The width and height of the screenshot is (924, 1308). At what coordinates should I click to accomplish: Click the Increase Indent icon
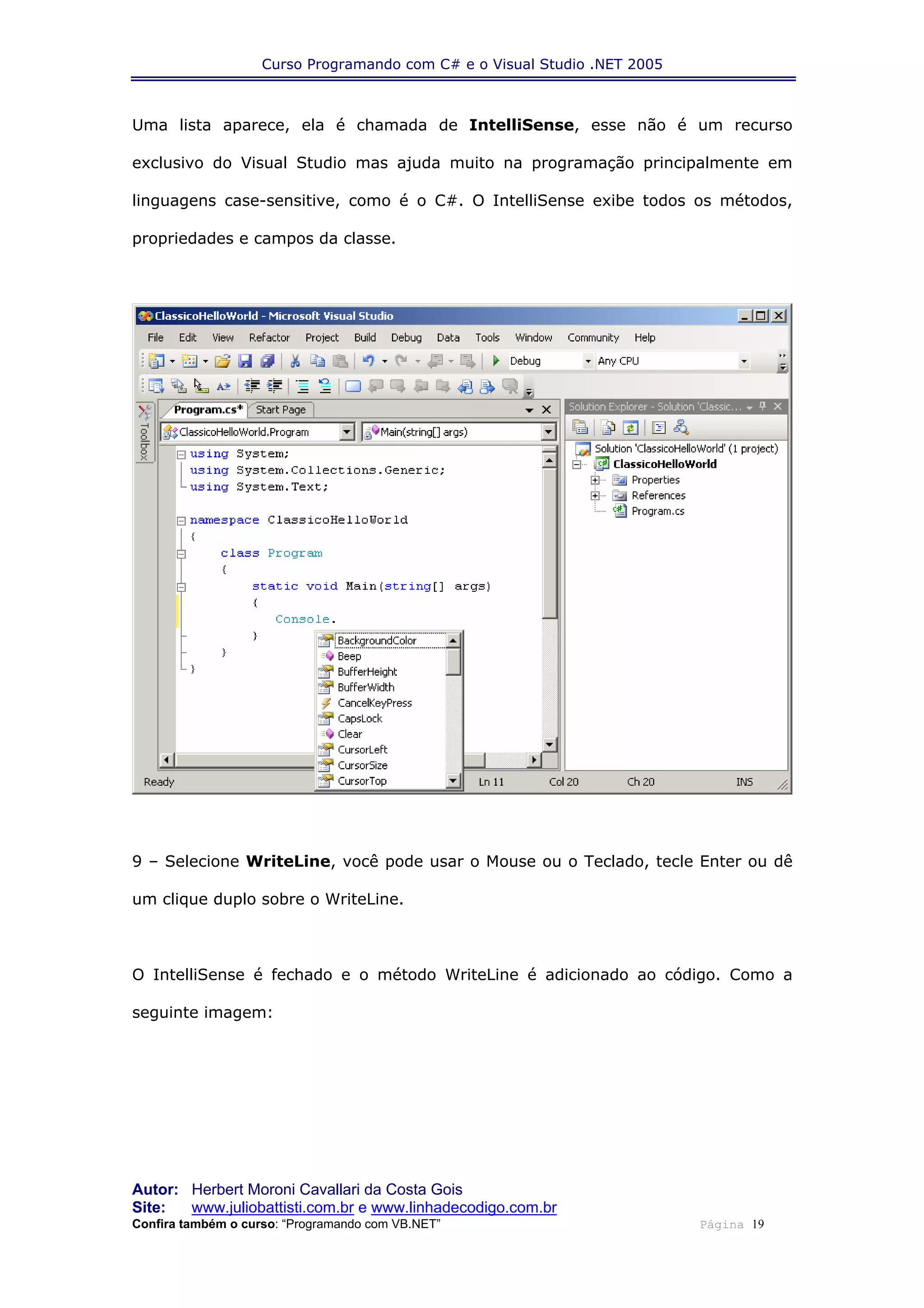[x=274, y=386]
